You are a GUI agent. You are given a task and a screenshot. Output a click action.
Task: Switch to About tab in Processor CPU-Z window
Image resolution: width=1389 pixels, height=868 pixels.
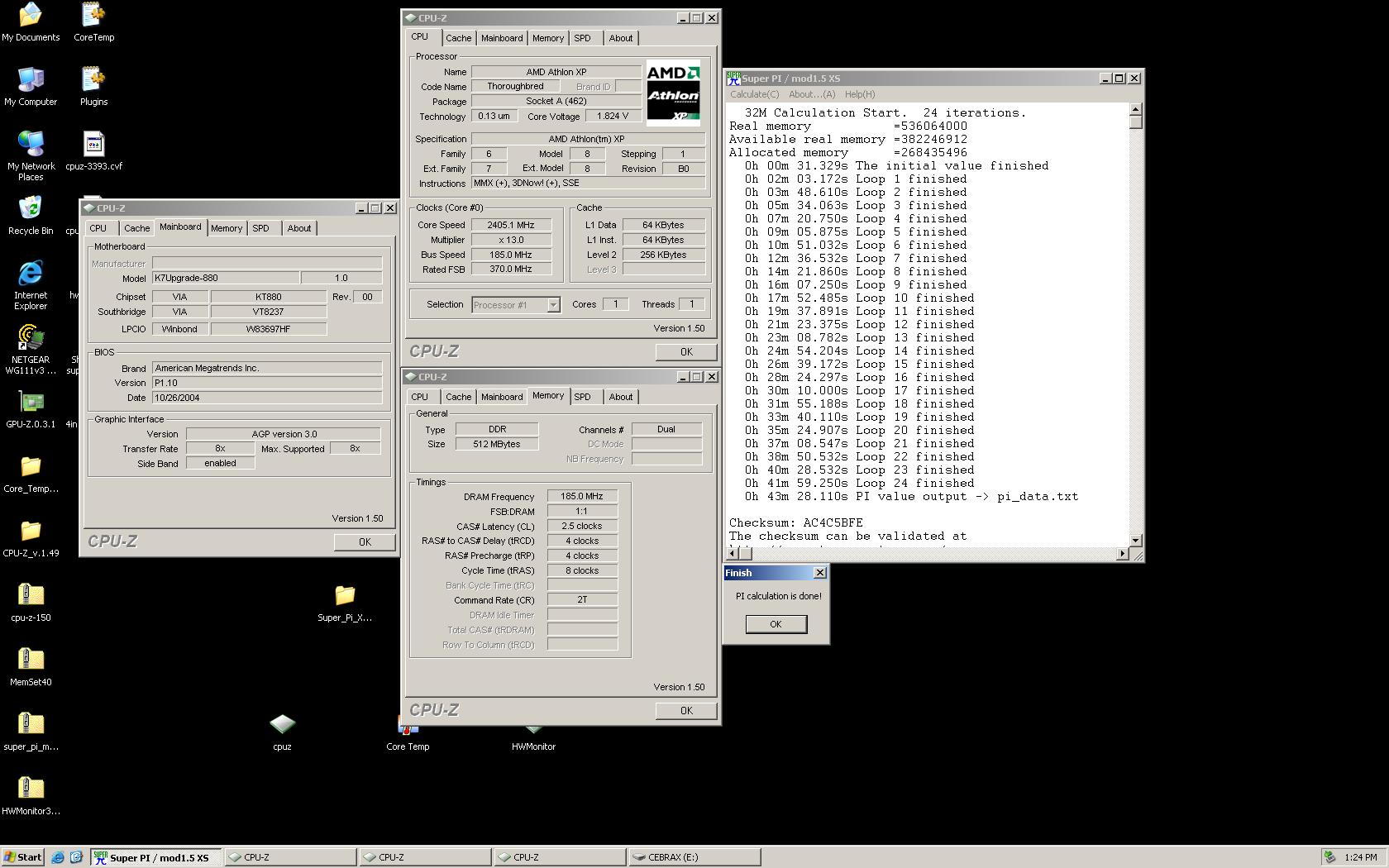621,38
